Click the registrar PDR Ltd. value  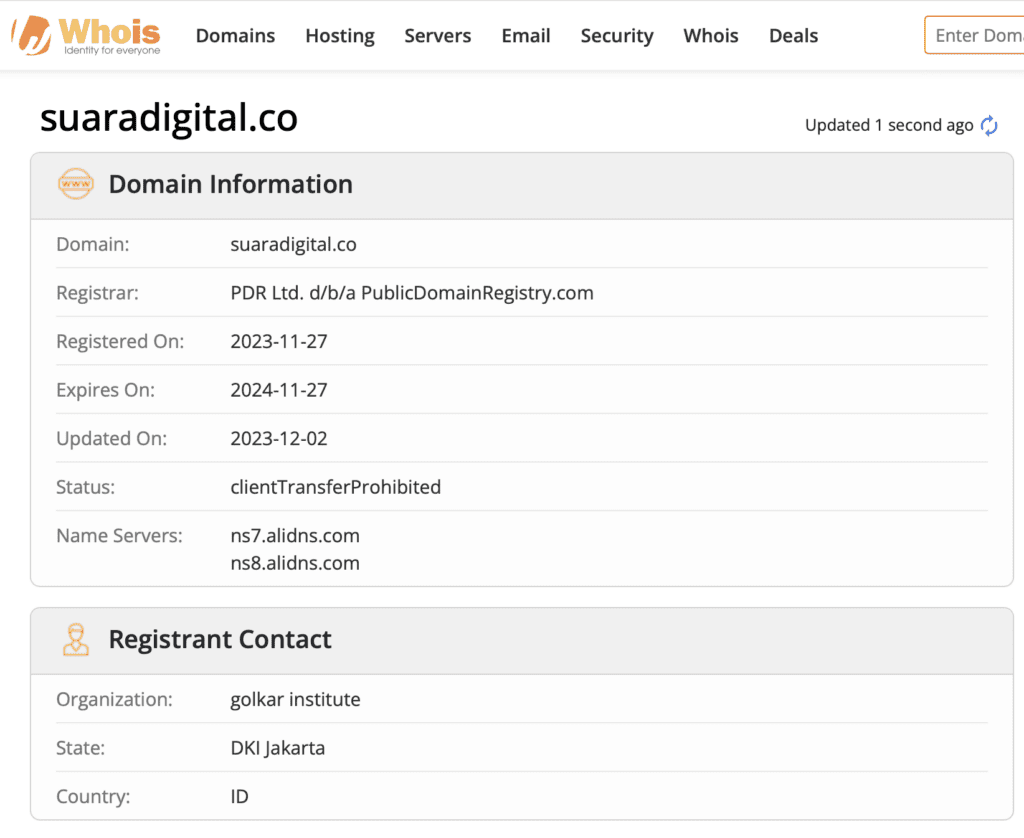(412, 293)
